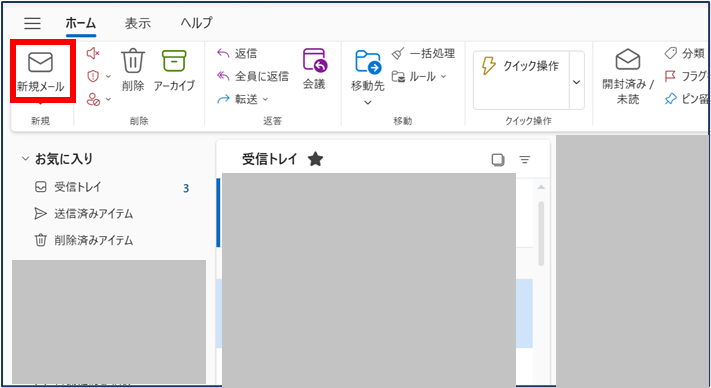Image resolution: width=711 pixels, height=388 pixels.
Task: Click the block sender icon
Action: tap(93, 99)
